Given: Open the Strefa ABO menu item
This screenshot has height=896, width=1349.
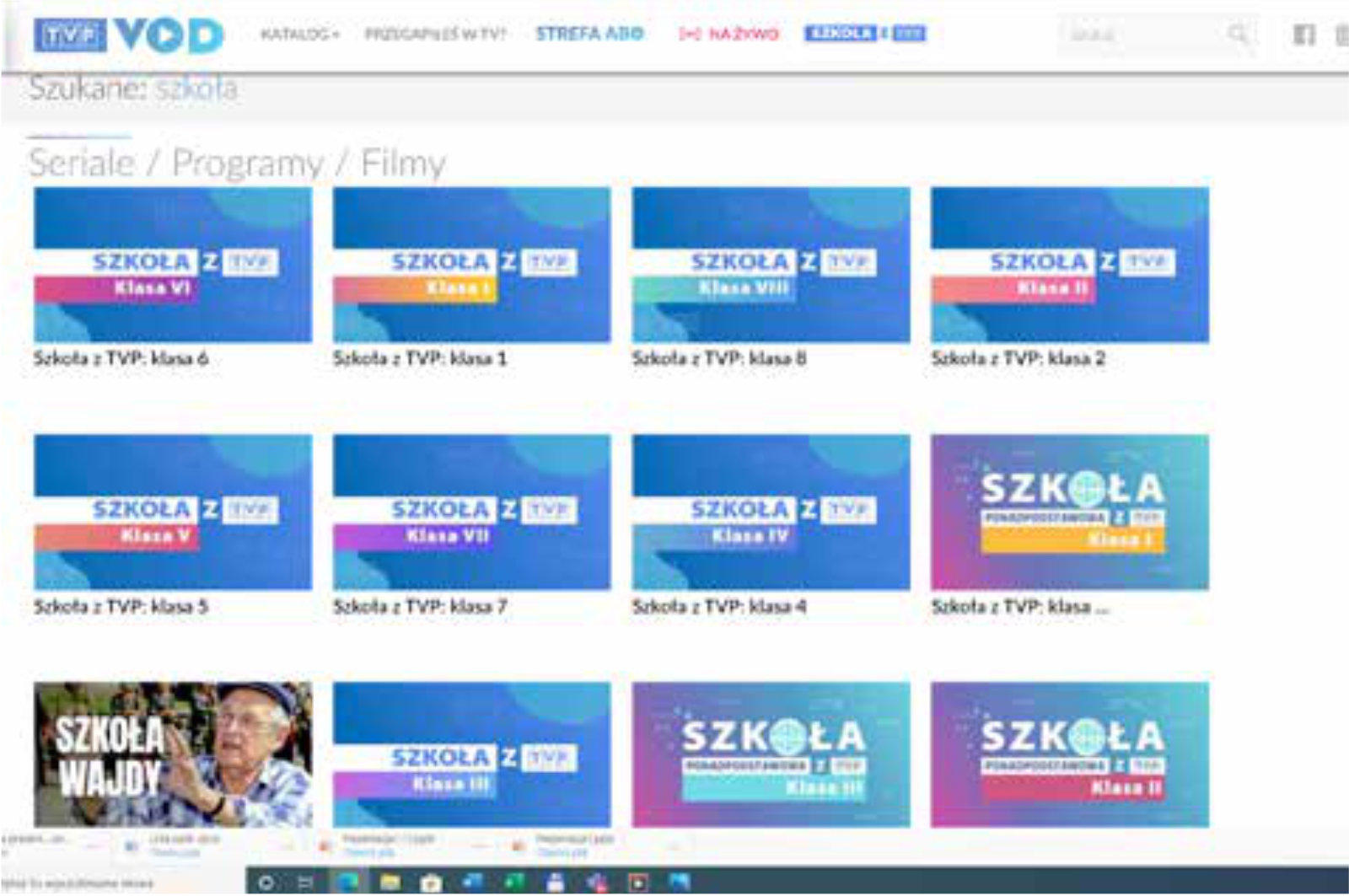Looking at the screenshot, I should click(589, 34).
